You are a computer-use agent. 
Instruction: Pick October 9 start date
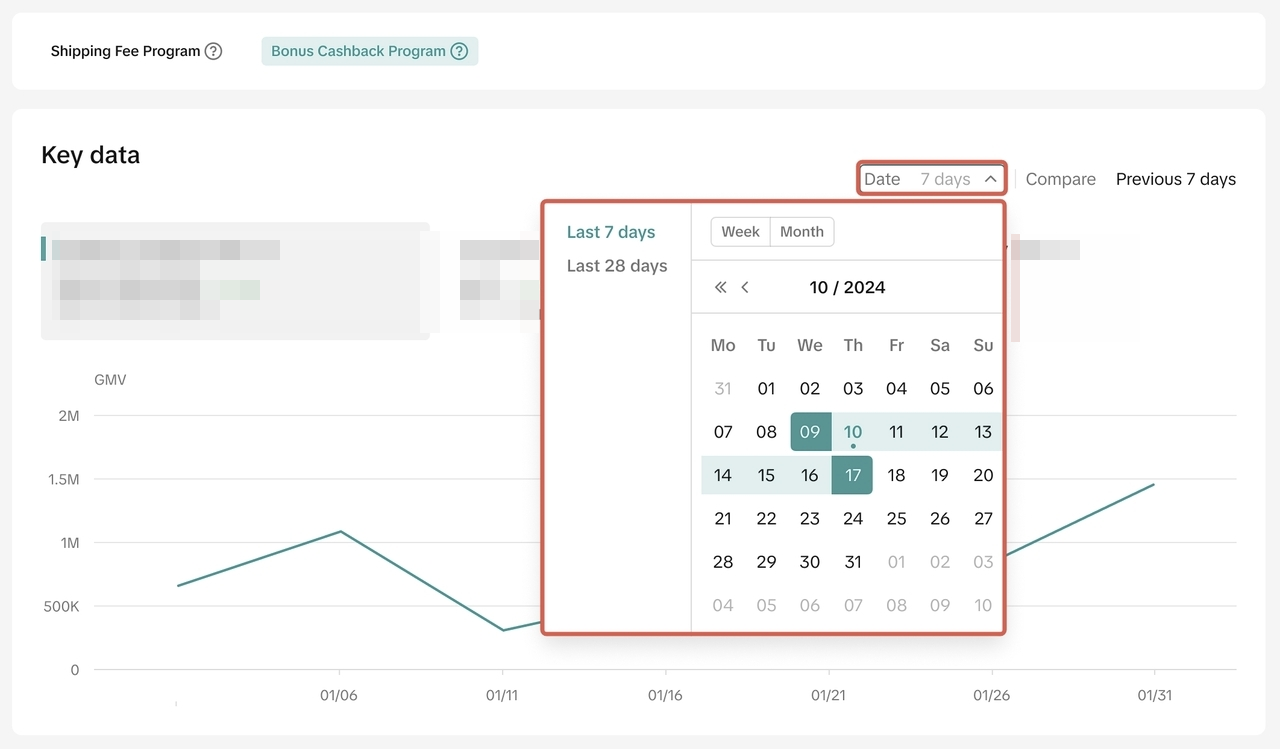click(x=810, y=432)
